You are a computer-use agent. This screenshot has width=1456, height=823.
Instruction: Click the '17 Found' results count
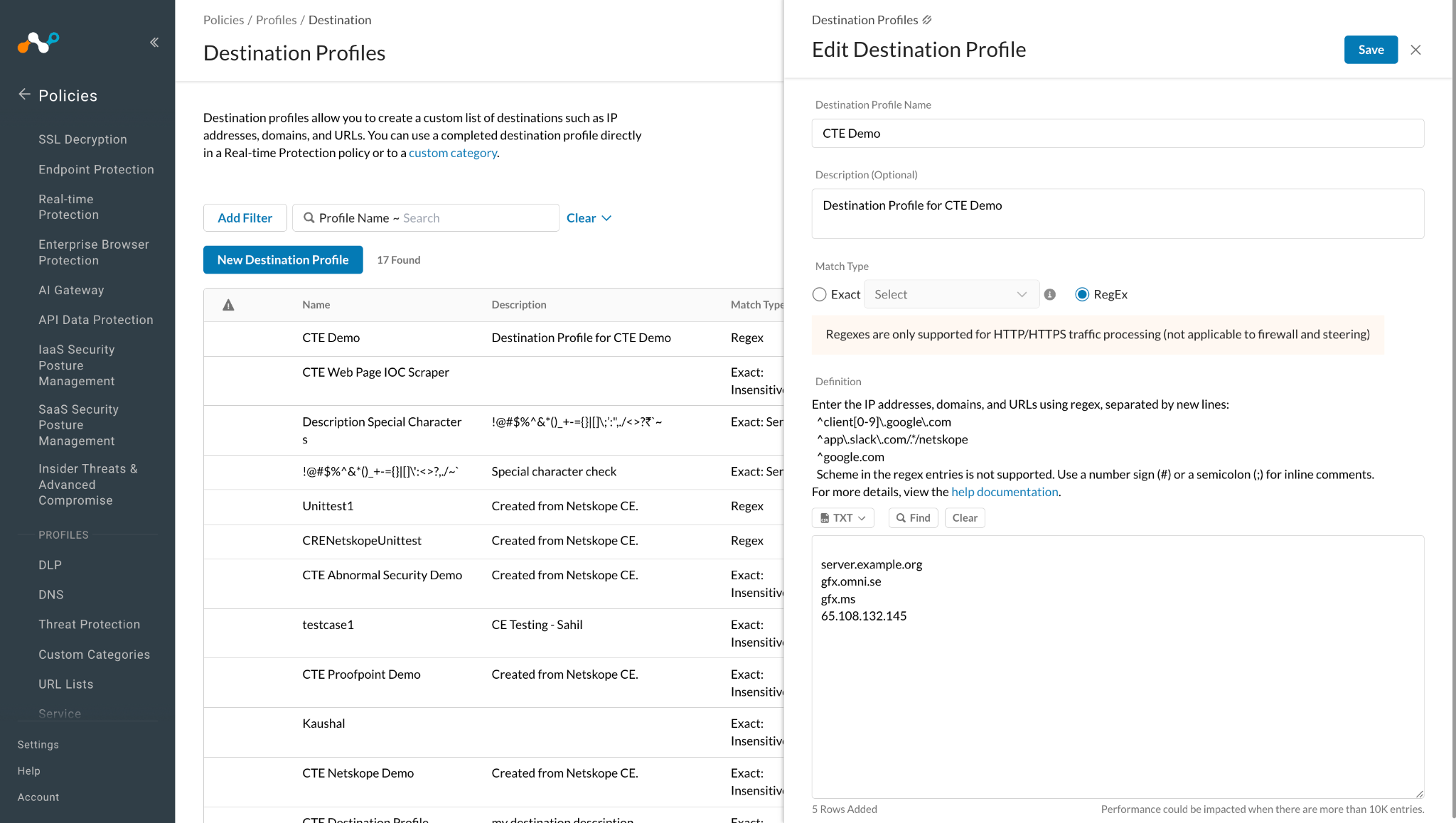click(399, 260)
